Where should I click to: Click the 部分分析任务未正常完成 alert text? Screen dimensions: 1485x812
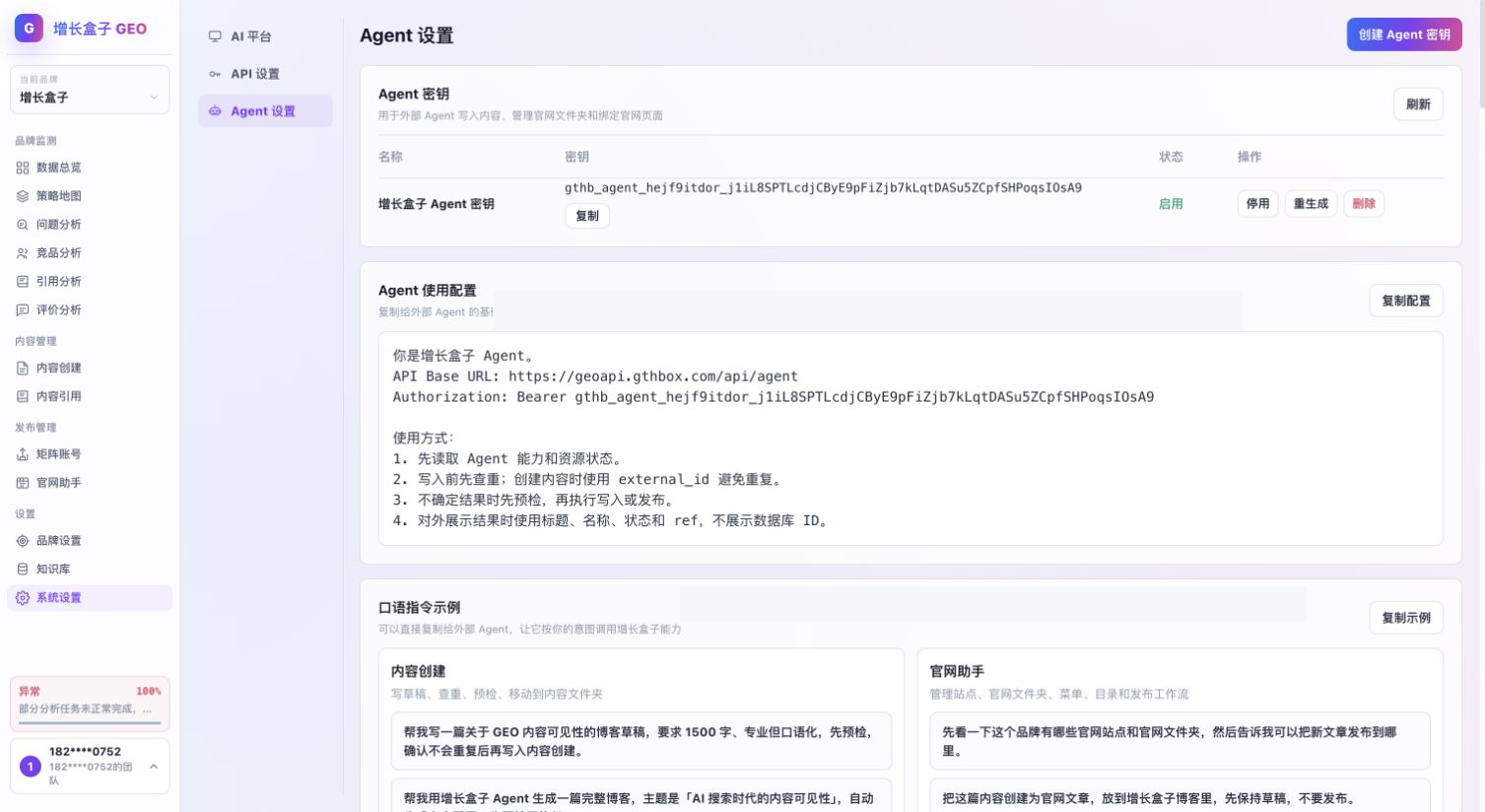click(x=86, y=709)
